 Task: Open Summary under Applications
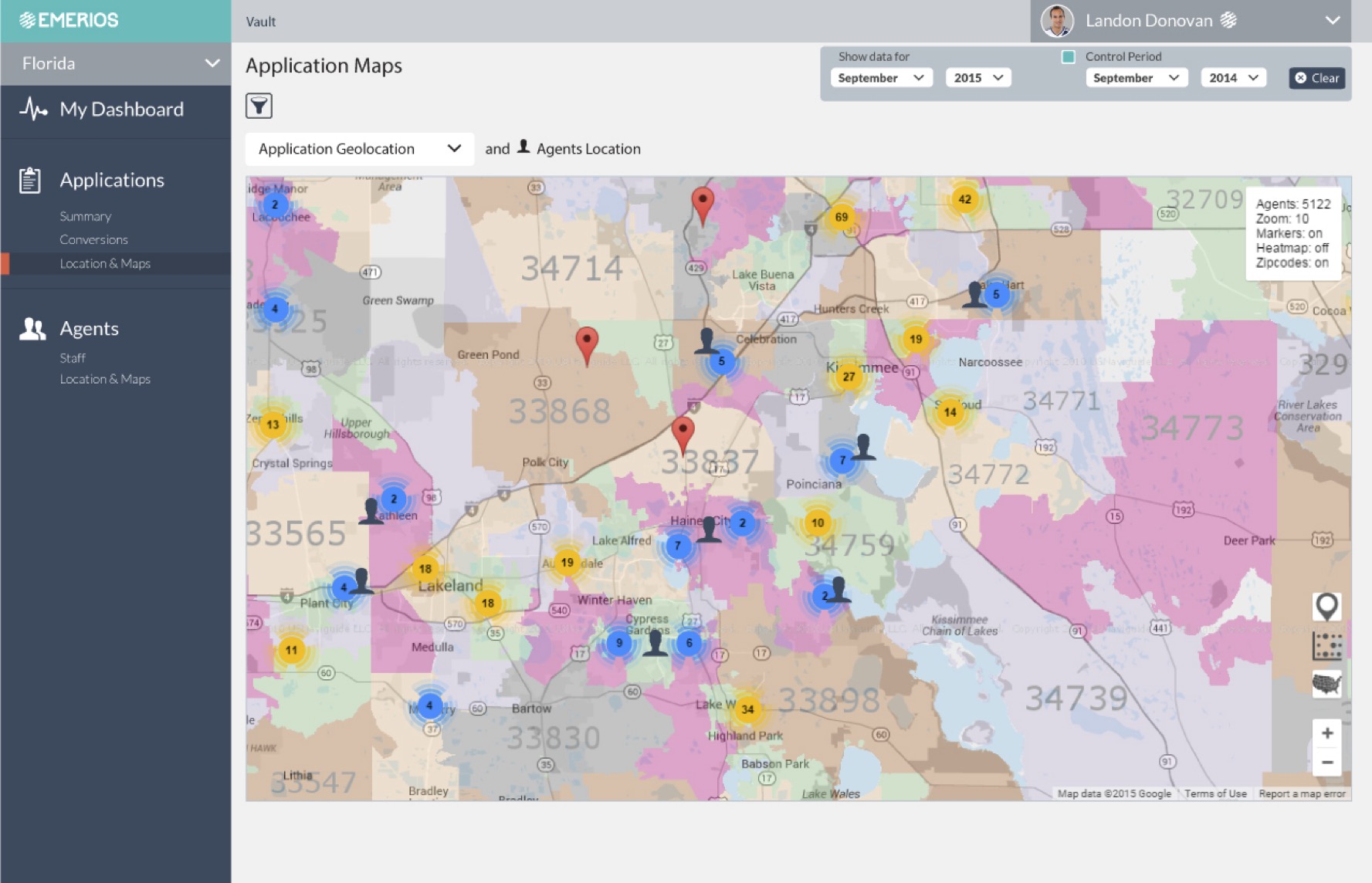click(x=85, y=216)
